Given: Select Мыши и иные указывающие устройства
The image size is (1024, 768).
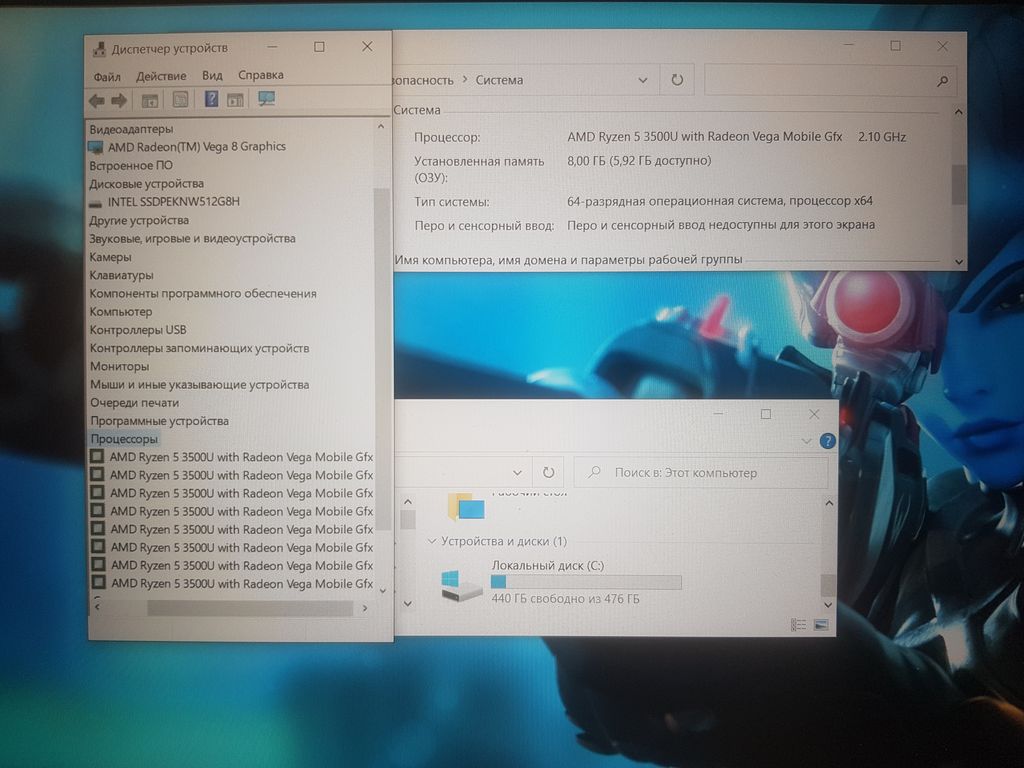Looking at the screenshot, I should tap(200, 385).
